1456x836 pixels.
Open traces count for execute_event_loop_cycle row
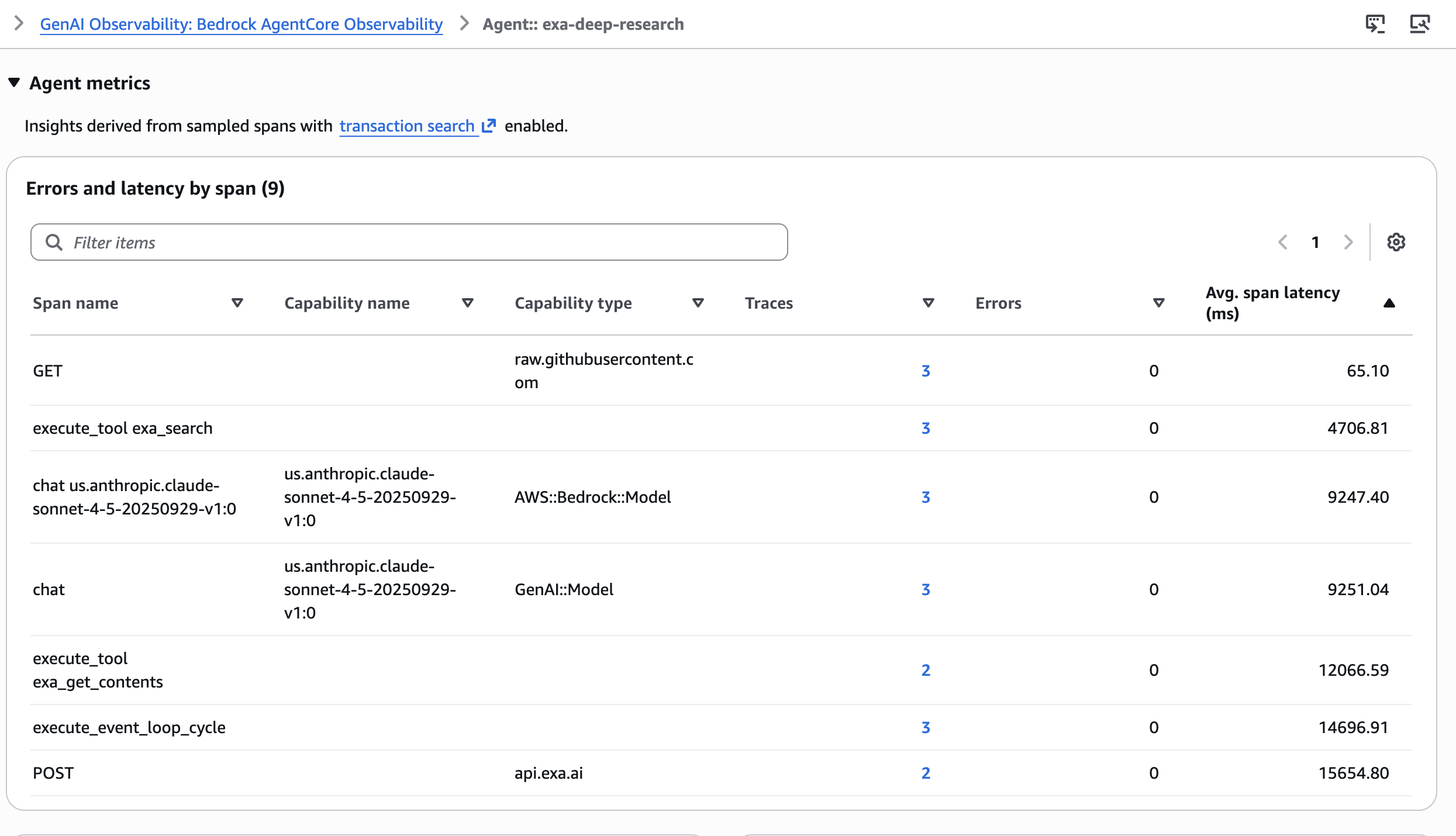[x=926, y=727]
